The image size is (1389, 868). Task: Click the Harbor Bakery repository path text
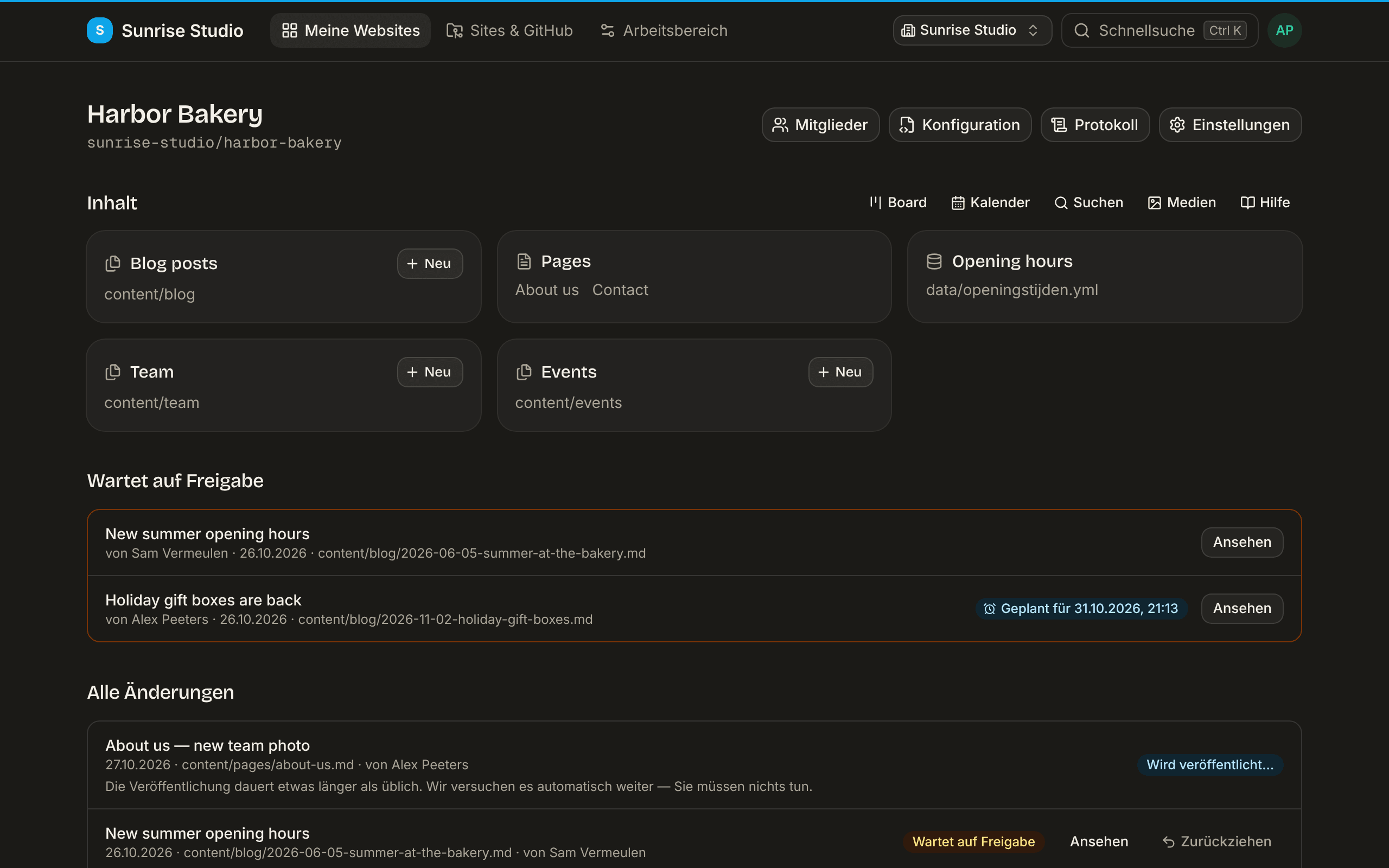point(214,143)
